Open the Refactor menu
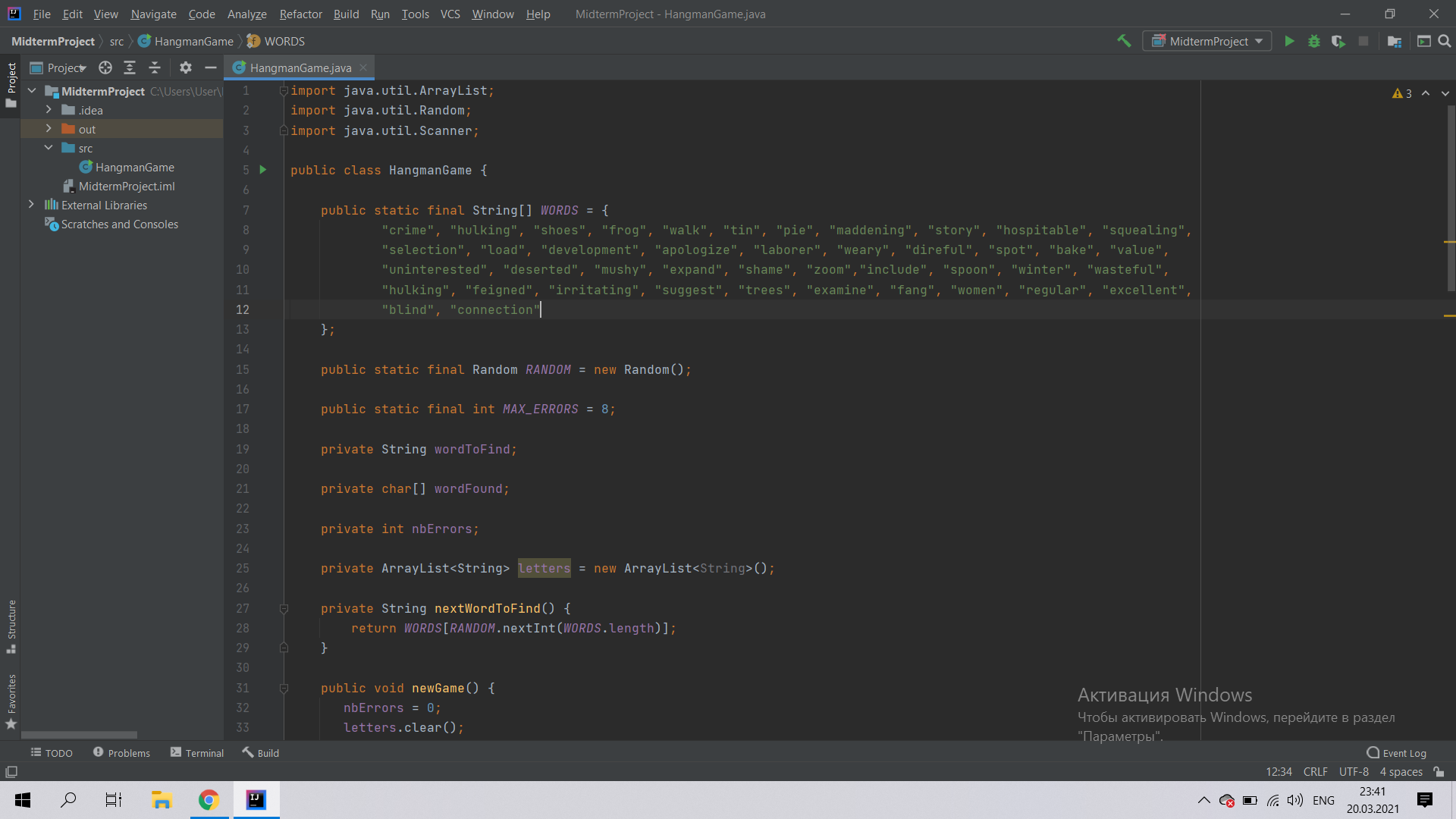 [x=300, y=14]
